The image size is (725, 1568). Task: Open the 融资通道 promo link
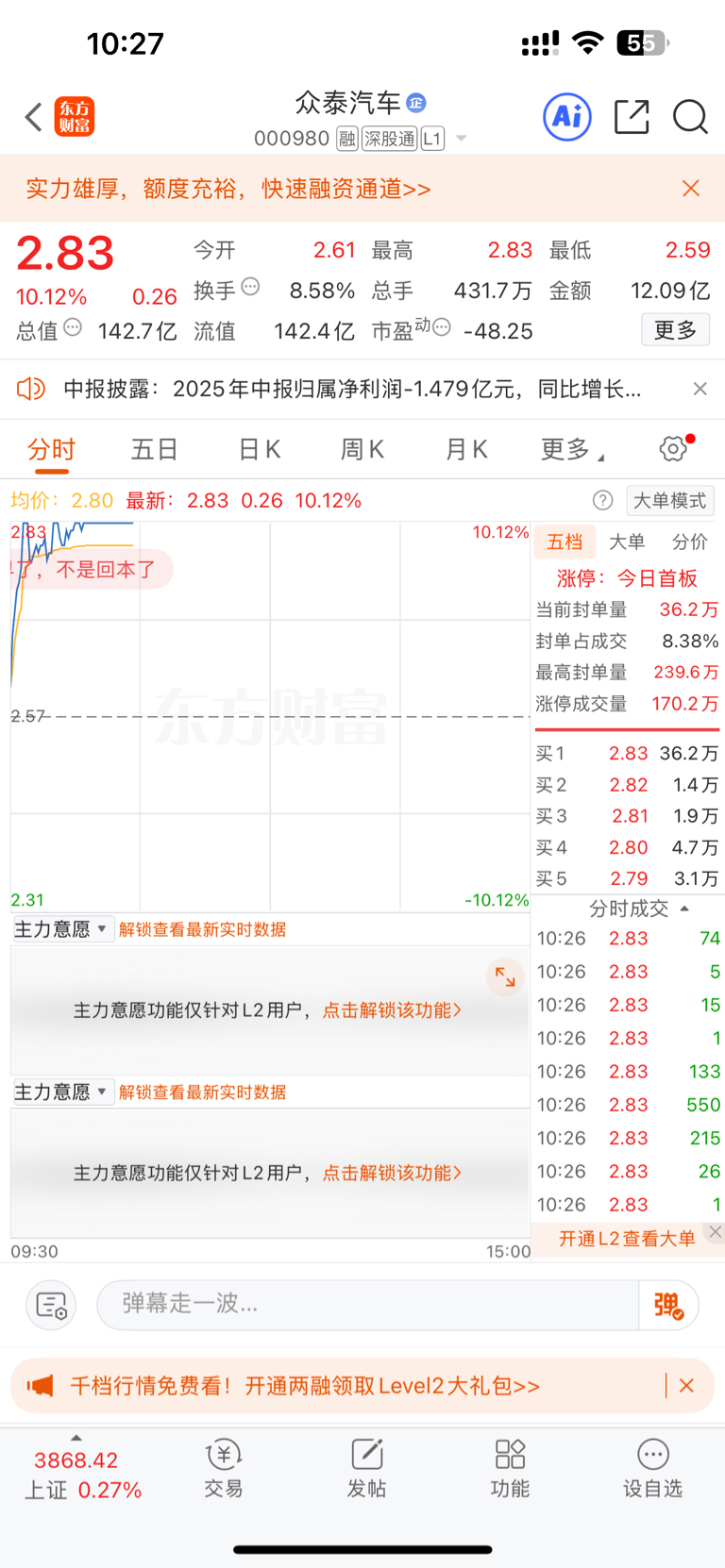point(228,189)
